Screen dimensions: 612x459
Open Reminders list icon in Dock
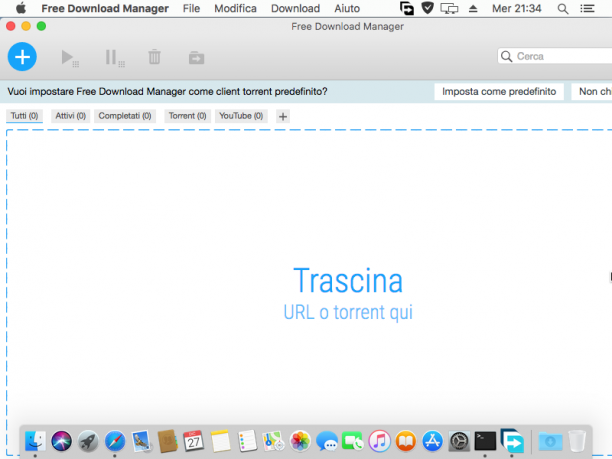pyautogui.click(x=247, y=441)
